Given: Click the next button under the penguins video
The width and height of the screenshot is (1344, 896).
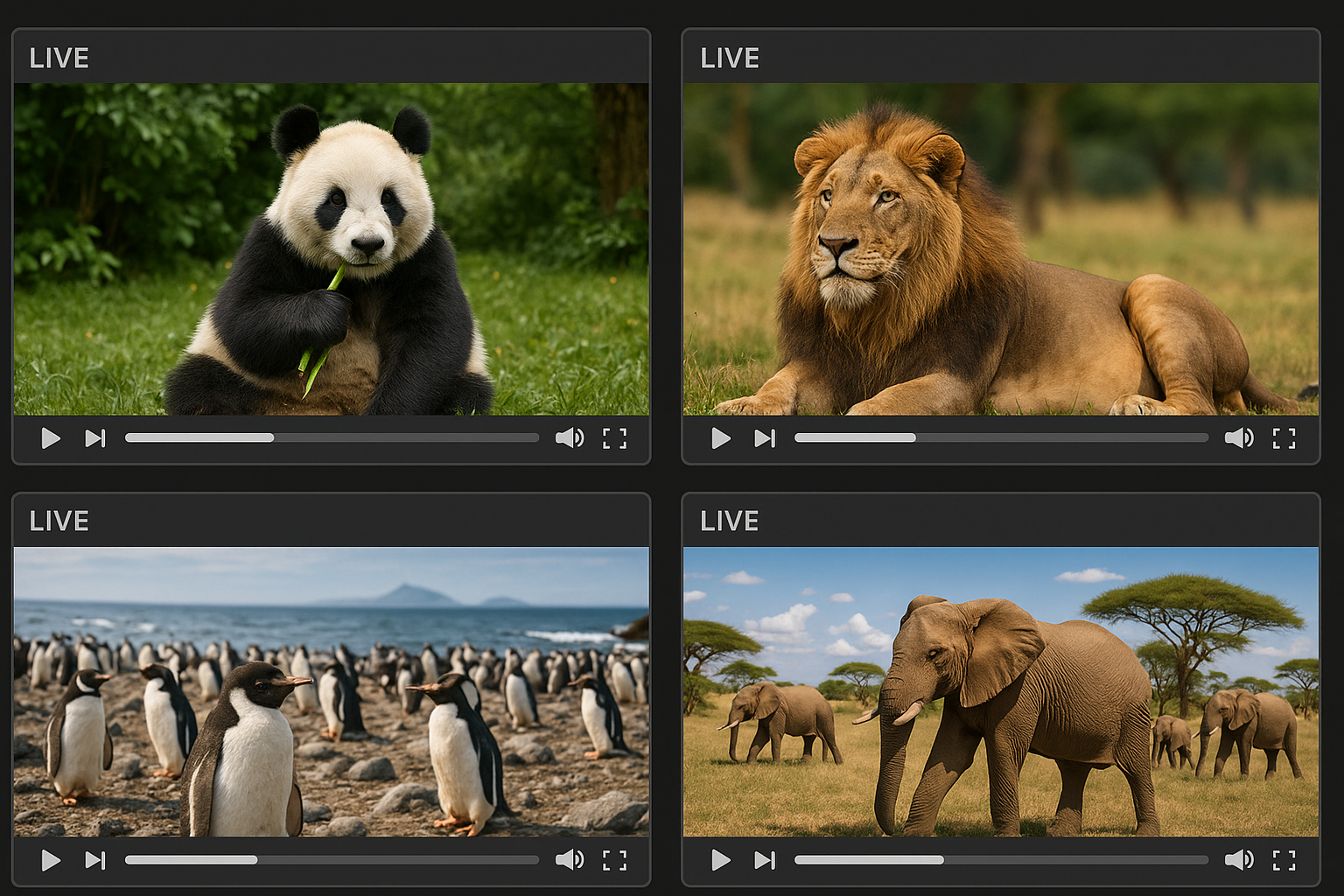Looking at the screenshot, I should click(94, 860).
